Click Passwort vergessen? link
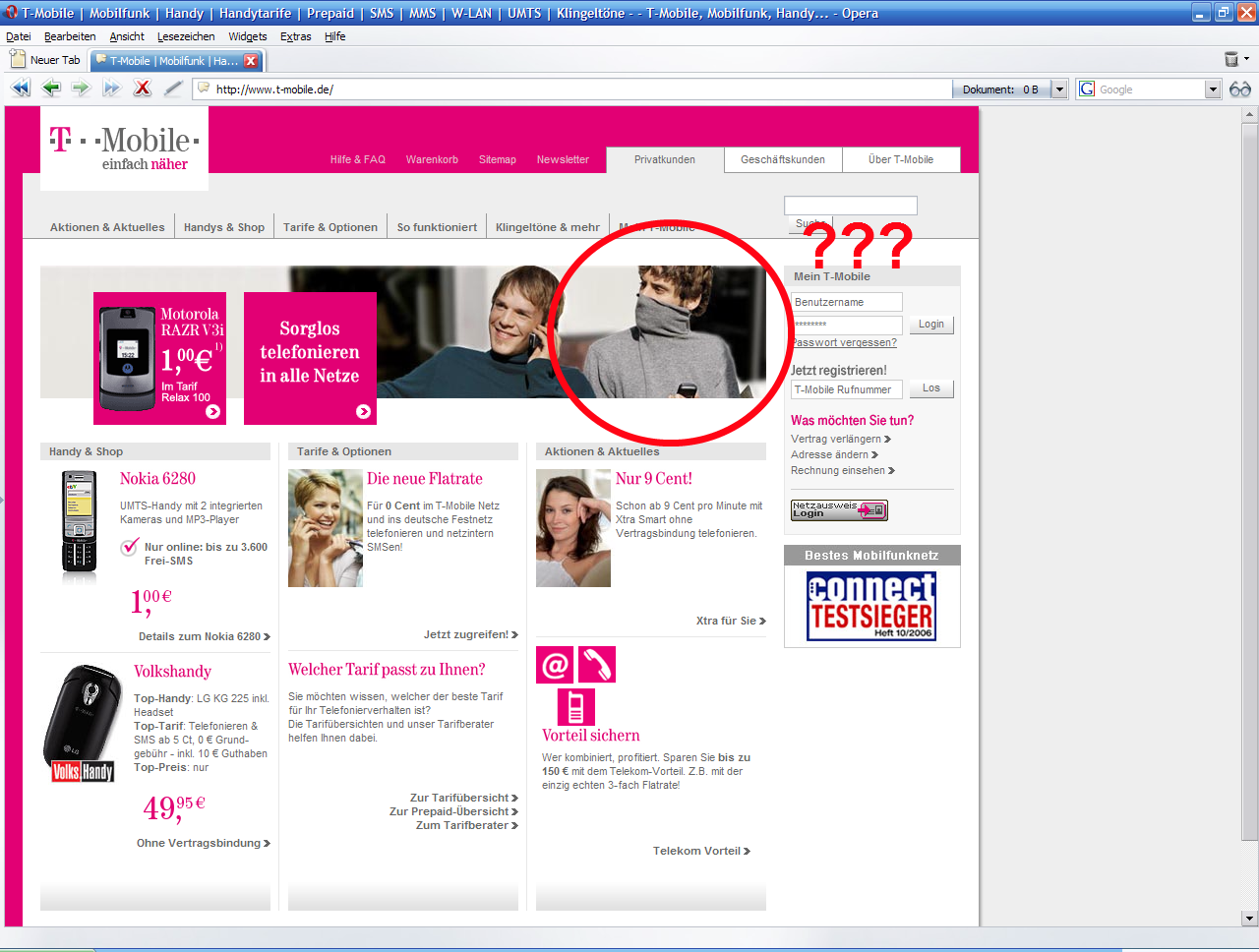The height and width of the screenshot is (952, 1259). tap(845, 342)
